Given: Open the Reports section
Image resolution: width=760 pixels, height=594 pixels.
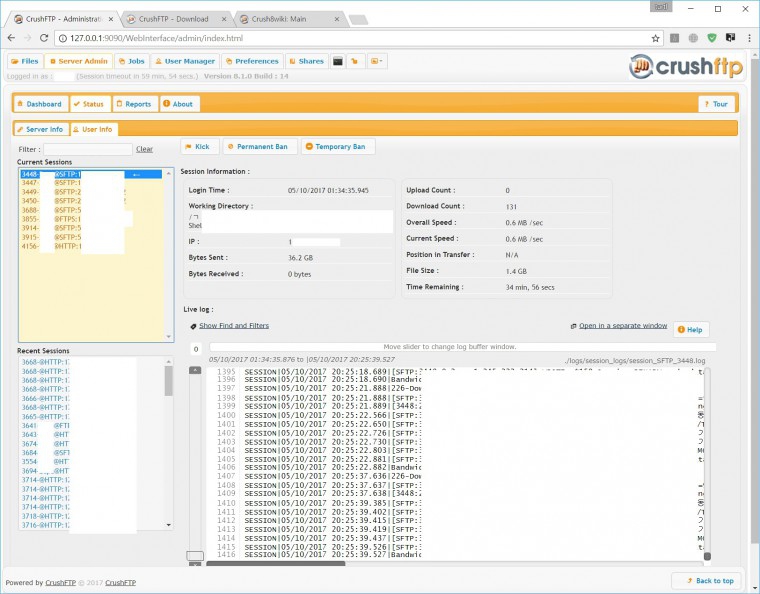Looking at the screenshot, I should click(134, 104).
